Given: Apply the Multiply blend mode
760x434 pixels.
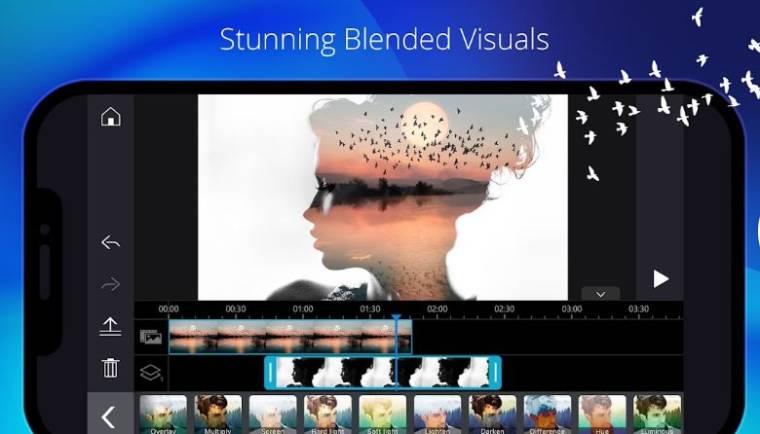Looking at the screenshot, I should (x=218, y=414).
